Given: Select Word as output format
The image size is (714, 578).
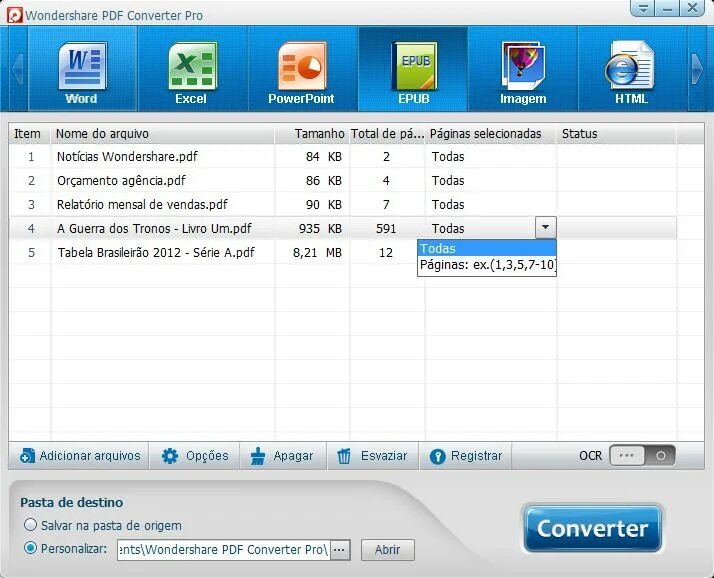Looking at the screenshot, I should [82, 69].
